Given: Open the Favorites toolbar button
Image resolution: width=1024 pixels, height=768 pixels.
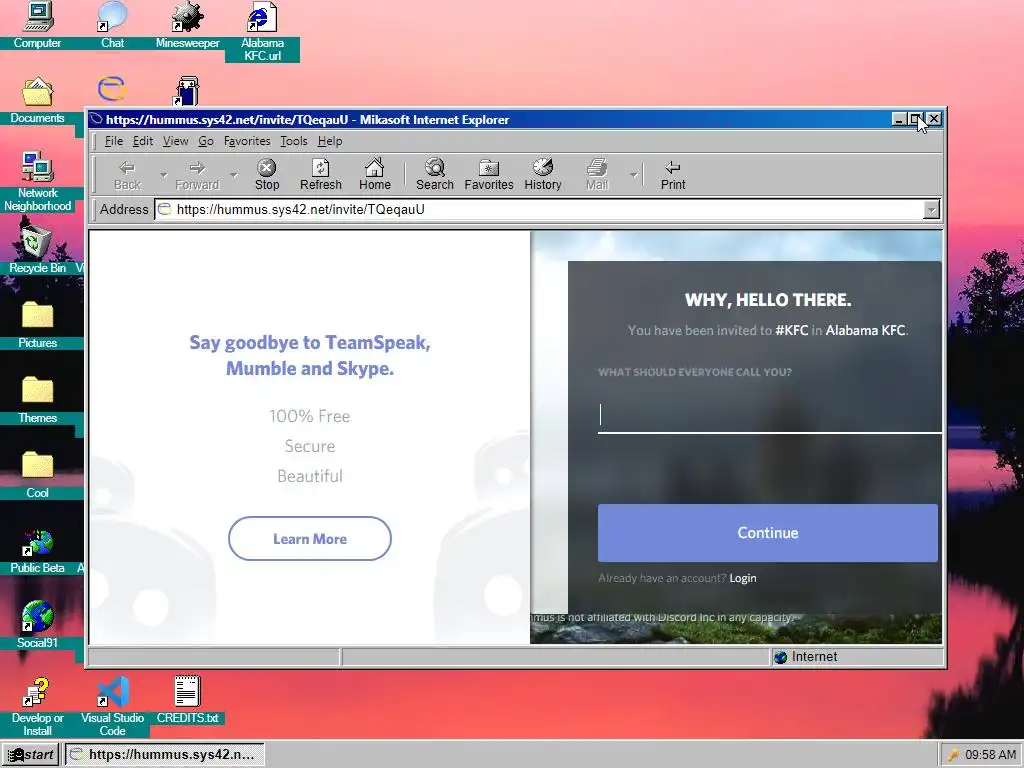Looking at the screenshot, I should [x=488, y=175].
